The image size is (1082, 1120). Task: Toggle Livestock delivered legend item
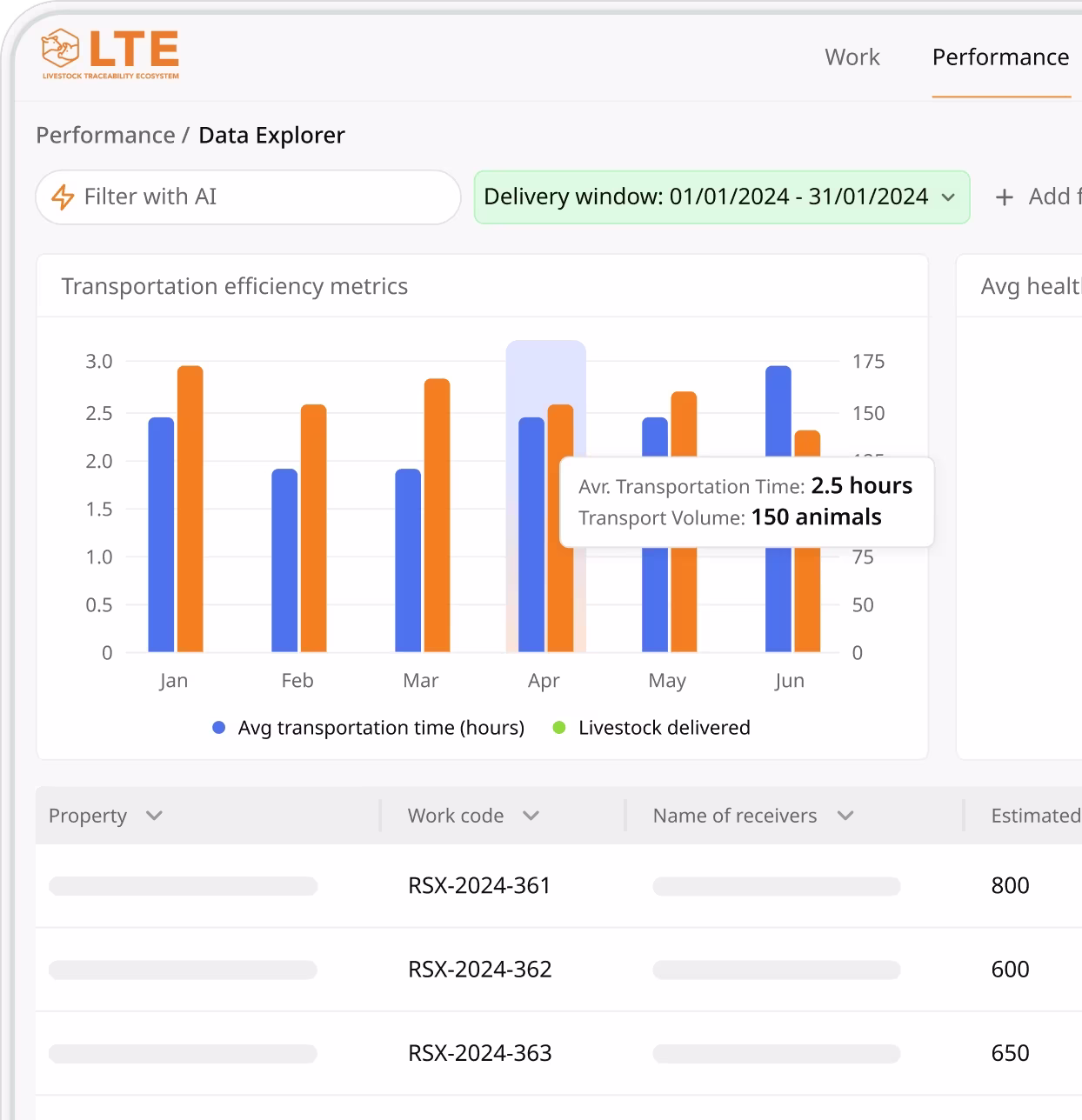pyautogui.click(x=651, y=728)
